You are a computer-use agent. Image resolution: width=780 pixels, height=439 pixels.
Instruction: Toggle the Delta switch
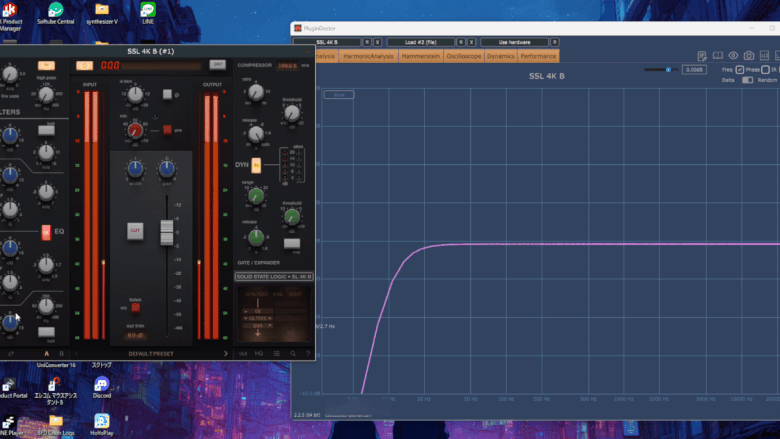pyautogui.click(x=747, y=80)
